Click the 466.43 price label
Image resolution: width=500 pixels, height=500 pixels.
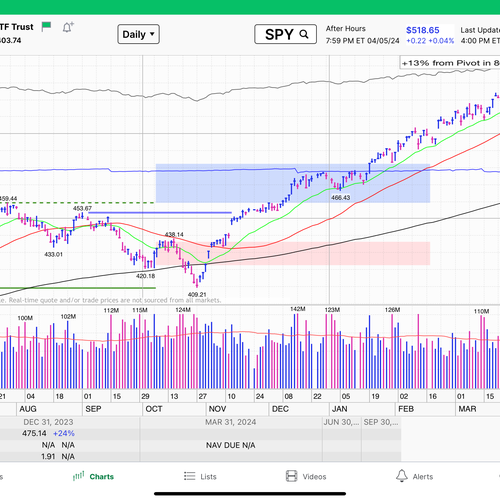(341, 198)
